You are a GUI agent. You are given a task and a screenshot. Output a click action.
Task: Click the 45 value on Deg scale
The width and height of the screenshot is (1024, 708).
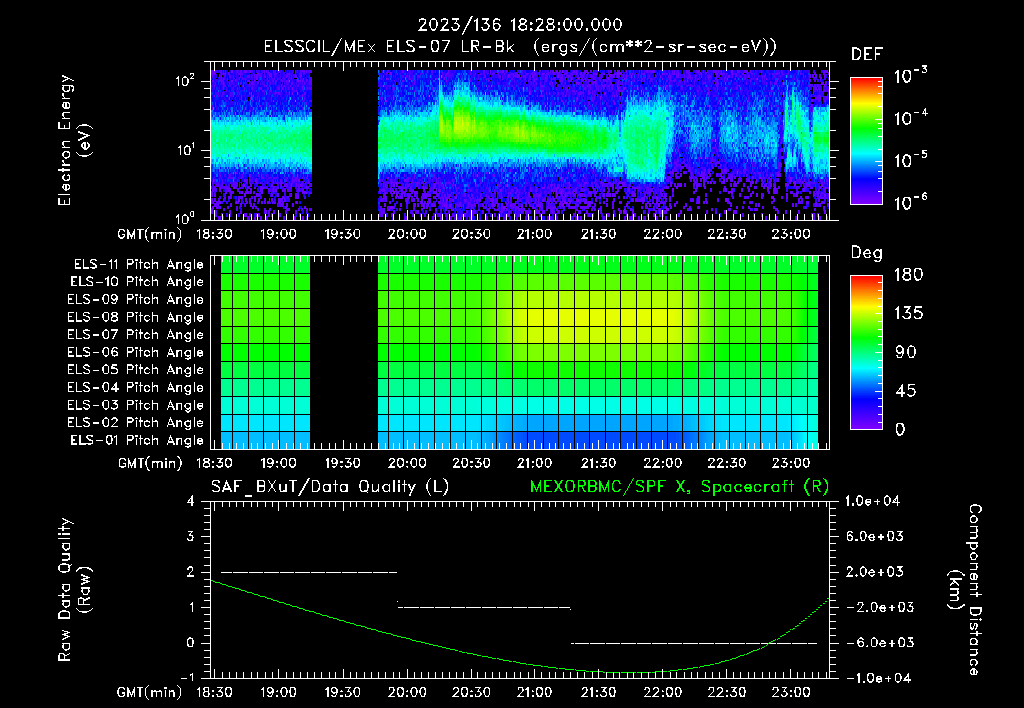(x=905, y=391)
